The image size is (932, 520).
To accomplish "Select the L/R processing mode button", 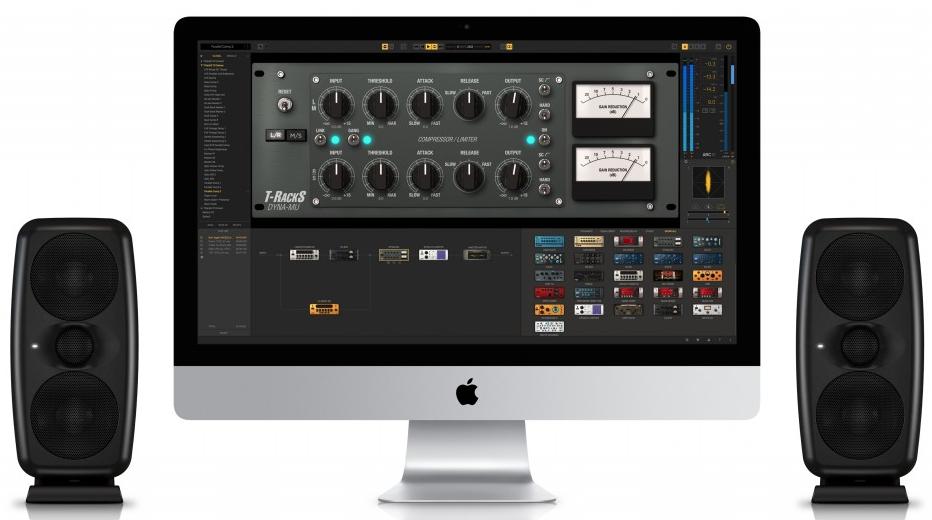I will [x=275, y=135].
